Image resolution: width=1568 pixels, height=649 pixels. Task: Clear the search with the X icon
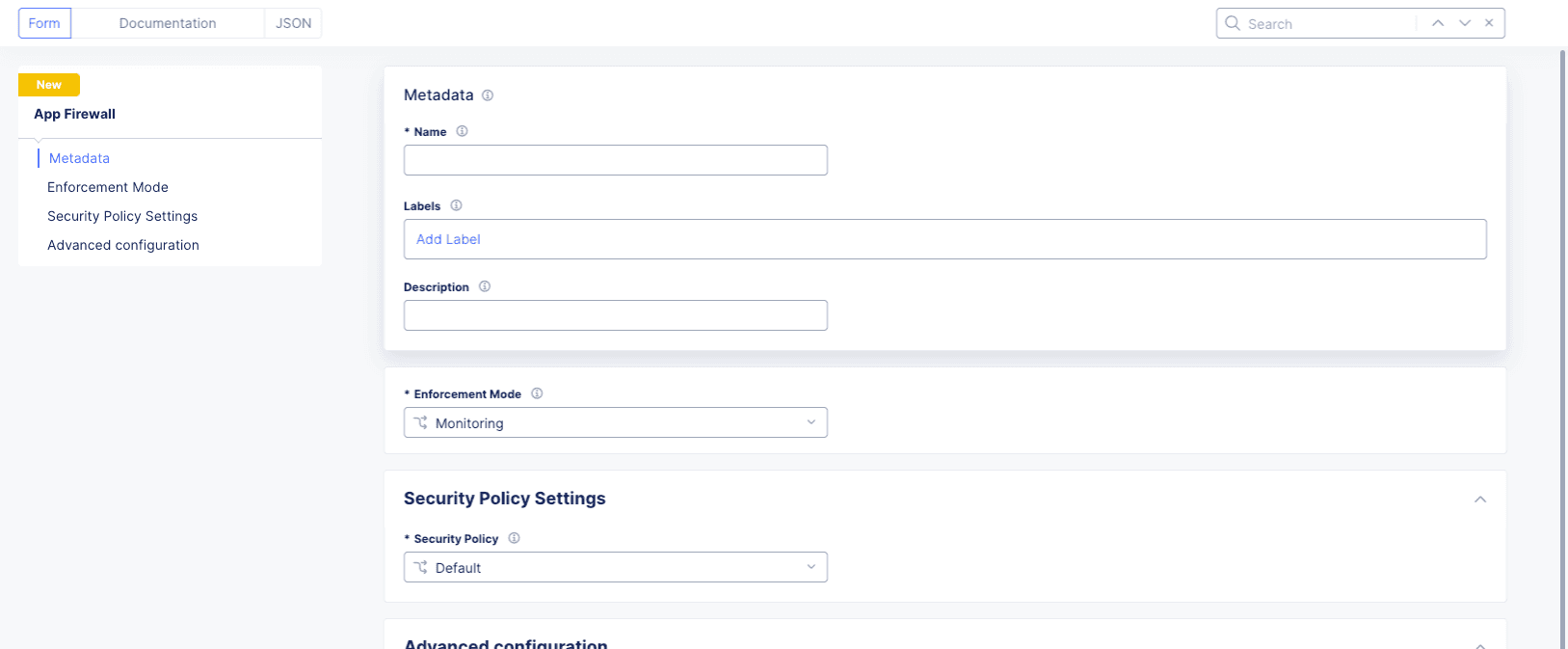1489,23
